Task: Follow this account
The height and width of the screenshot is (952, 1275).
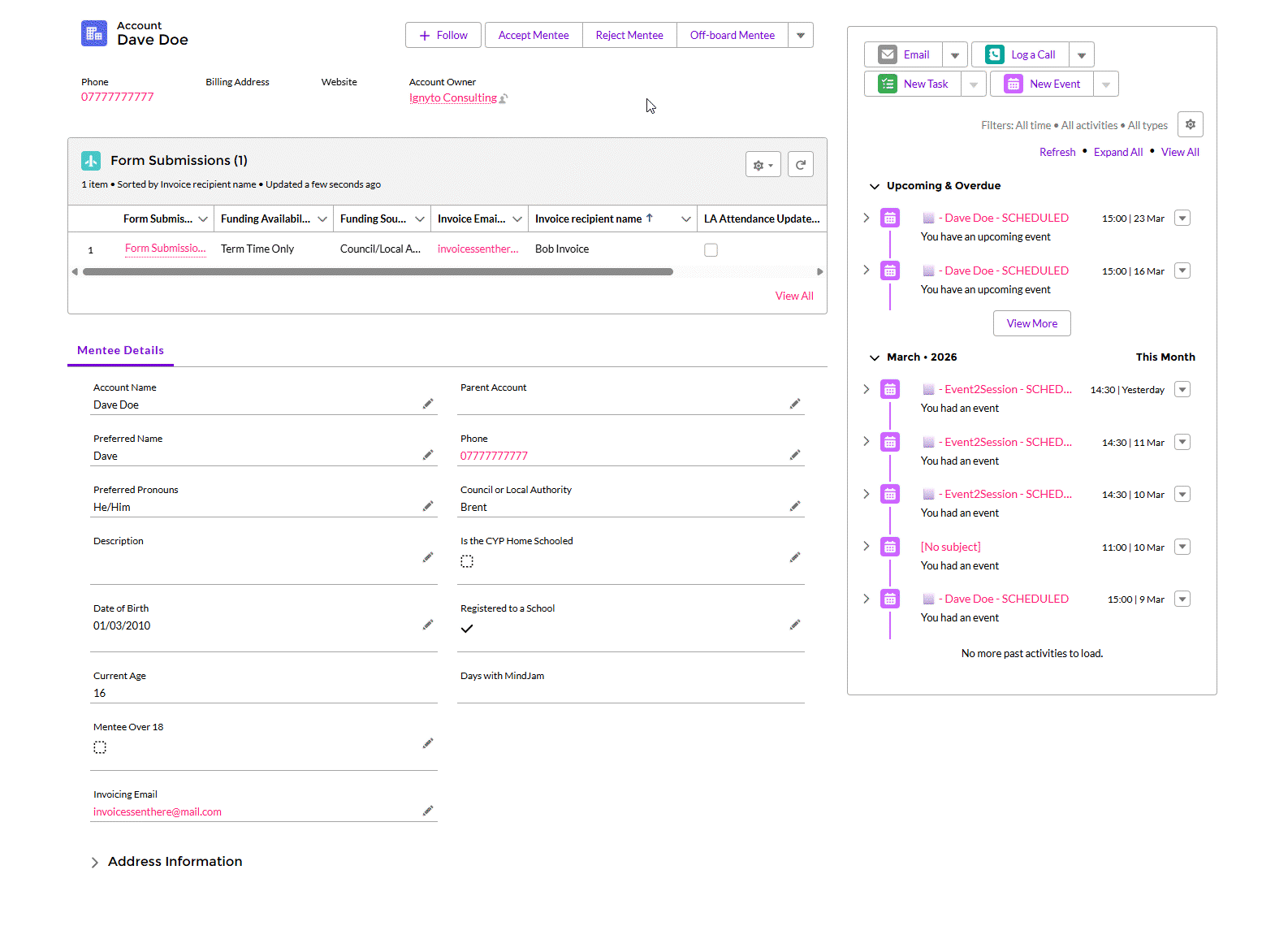Action: pyautogui.click(x=443, y=35)
